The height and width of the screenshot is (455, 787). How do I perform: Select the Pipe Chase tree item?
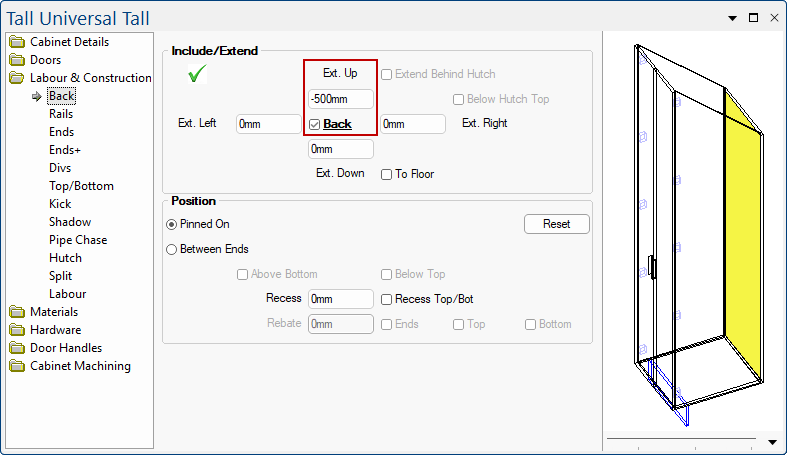[x=78, y=240]
